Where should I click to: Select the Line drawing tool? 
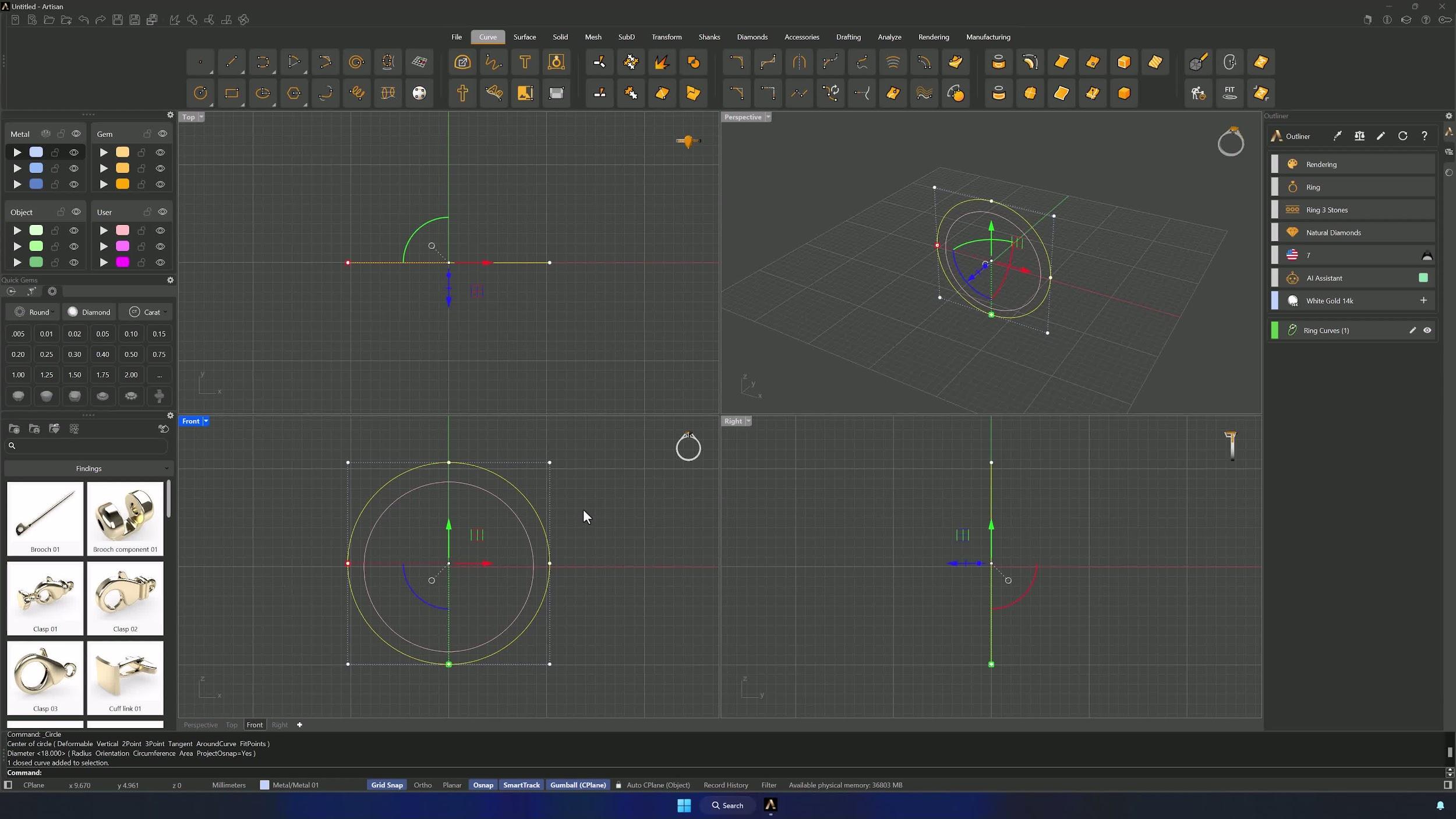click(x=231, y=62)
